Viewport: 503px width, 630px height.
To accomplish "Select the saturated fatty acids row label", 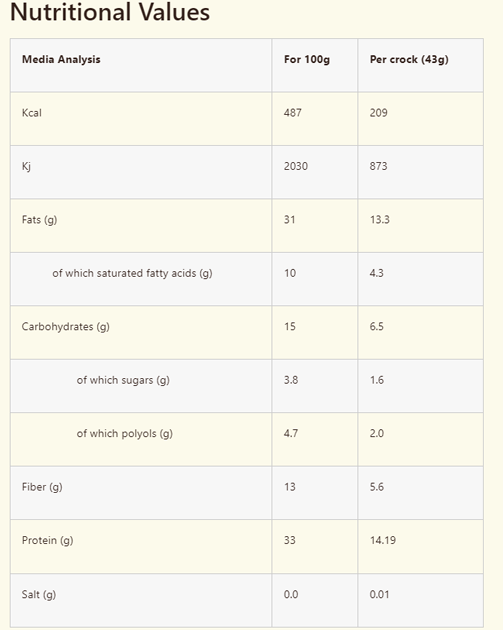I will tap(132, 273).
